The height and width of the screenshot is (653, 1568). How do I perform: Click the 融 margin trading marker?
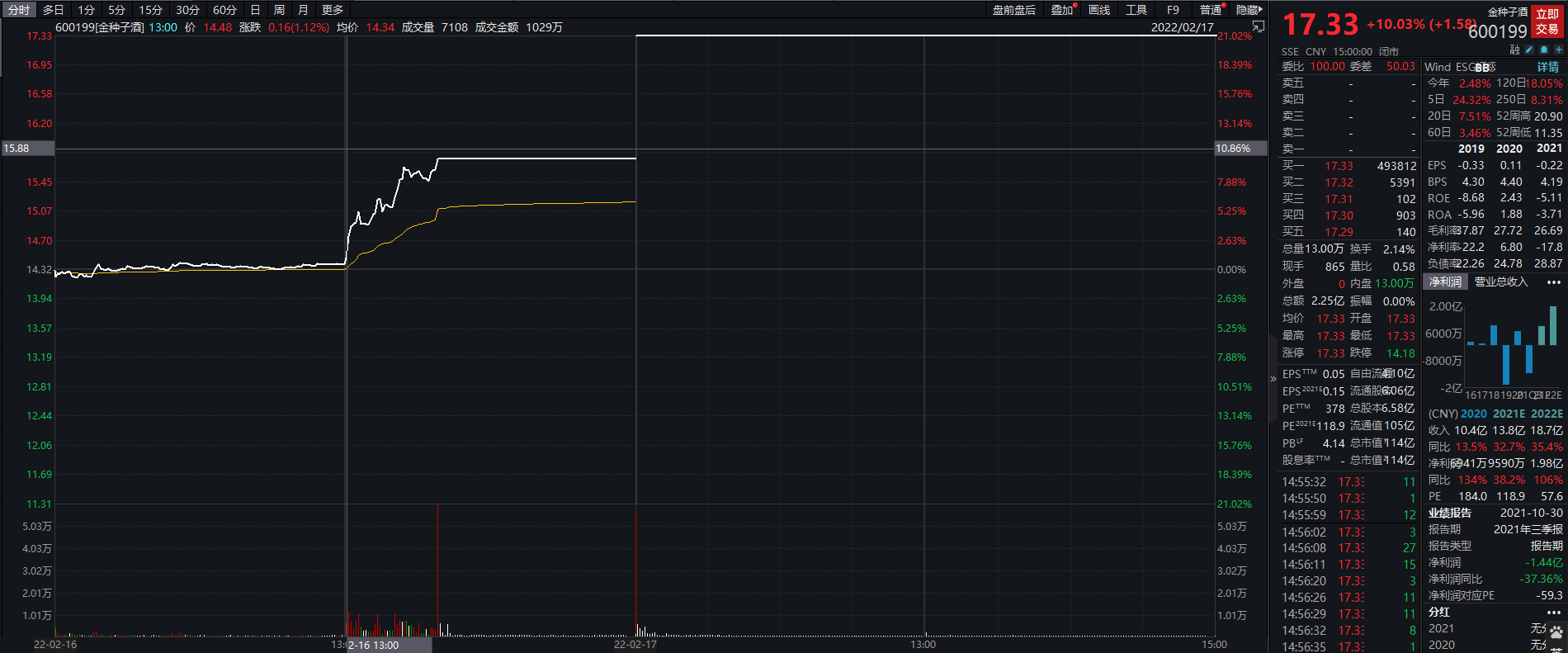tap(1514, 50)
